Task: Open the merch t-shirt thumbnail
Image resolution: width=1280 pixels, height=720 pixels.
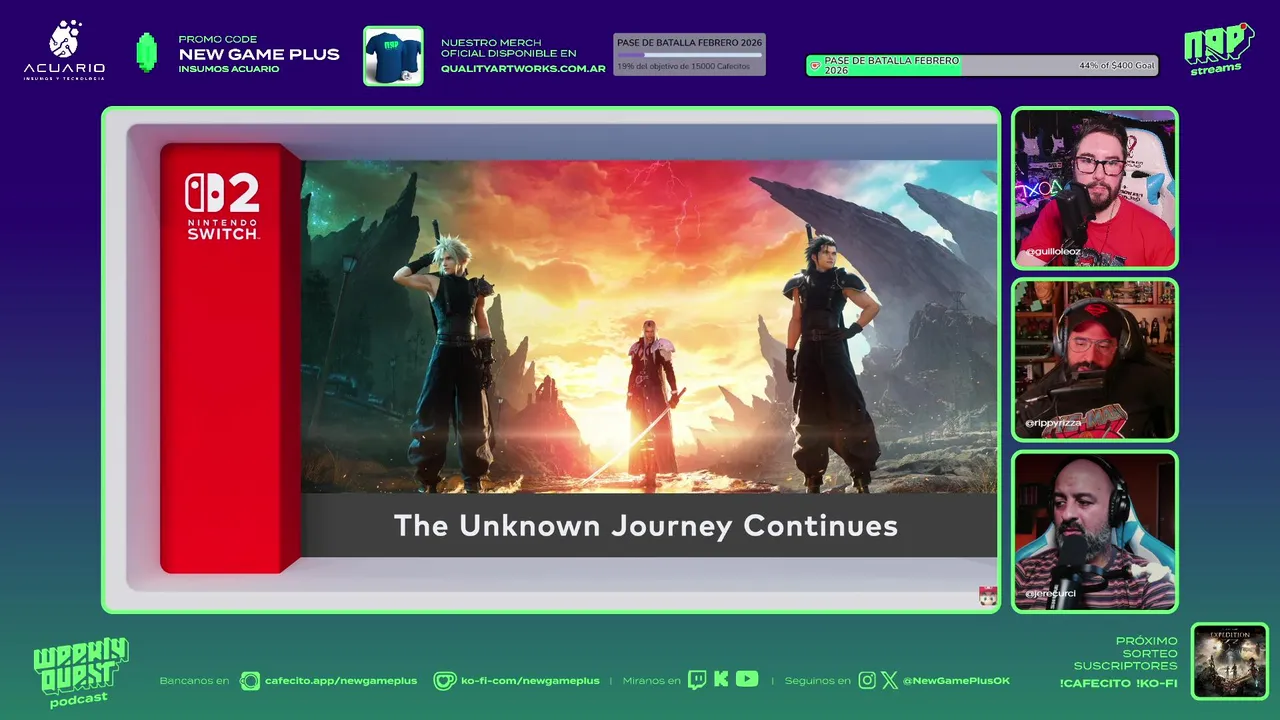Action: point(393,56)
